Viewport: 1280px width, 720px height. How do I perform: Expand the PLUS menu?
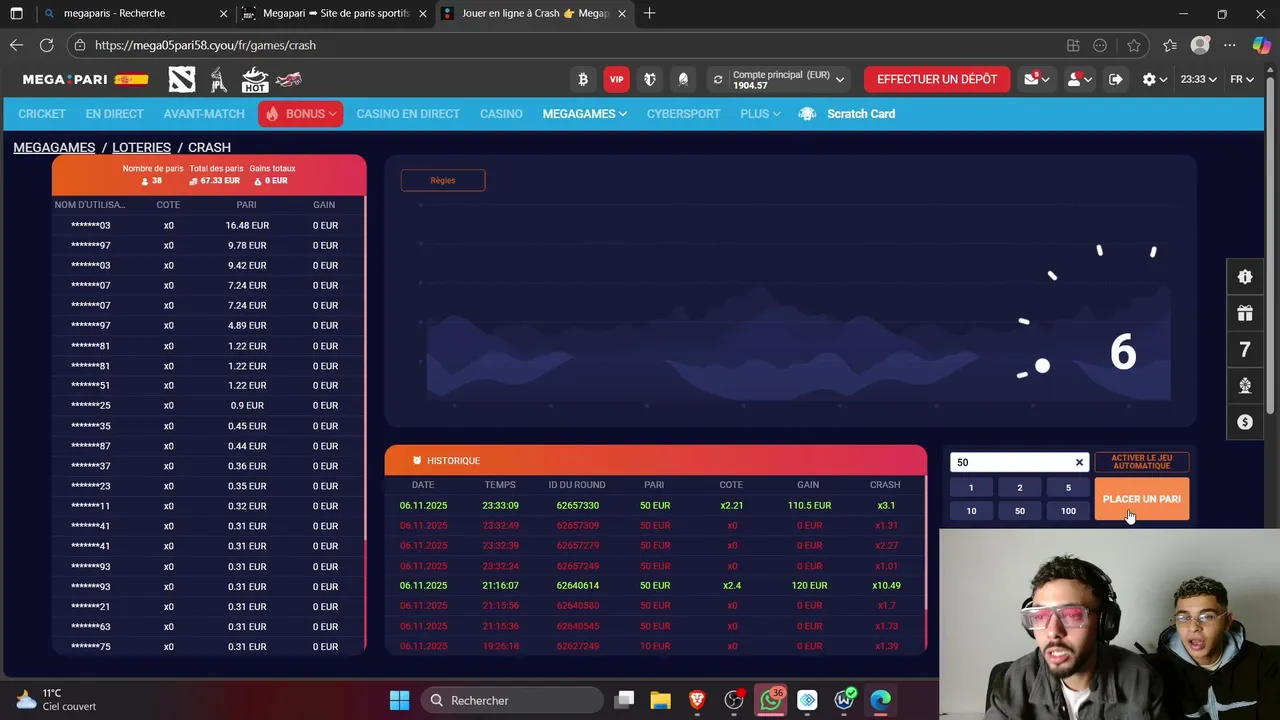pos(760,114)
